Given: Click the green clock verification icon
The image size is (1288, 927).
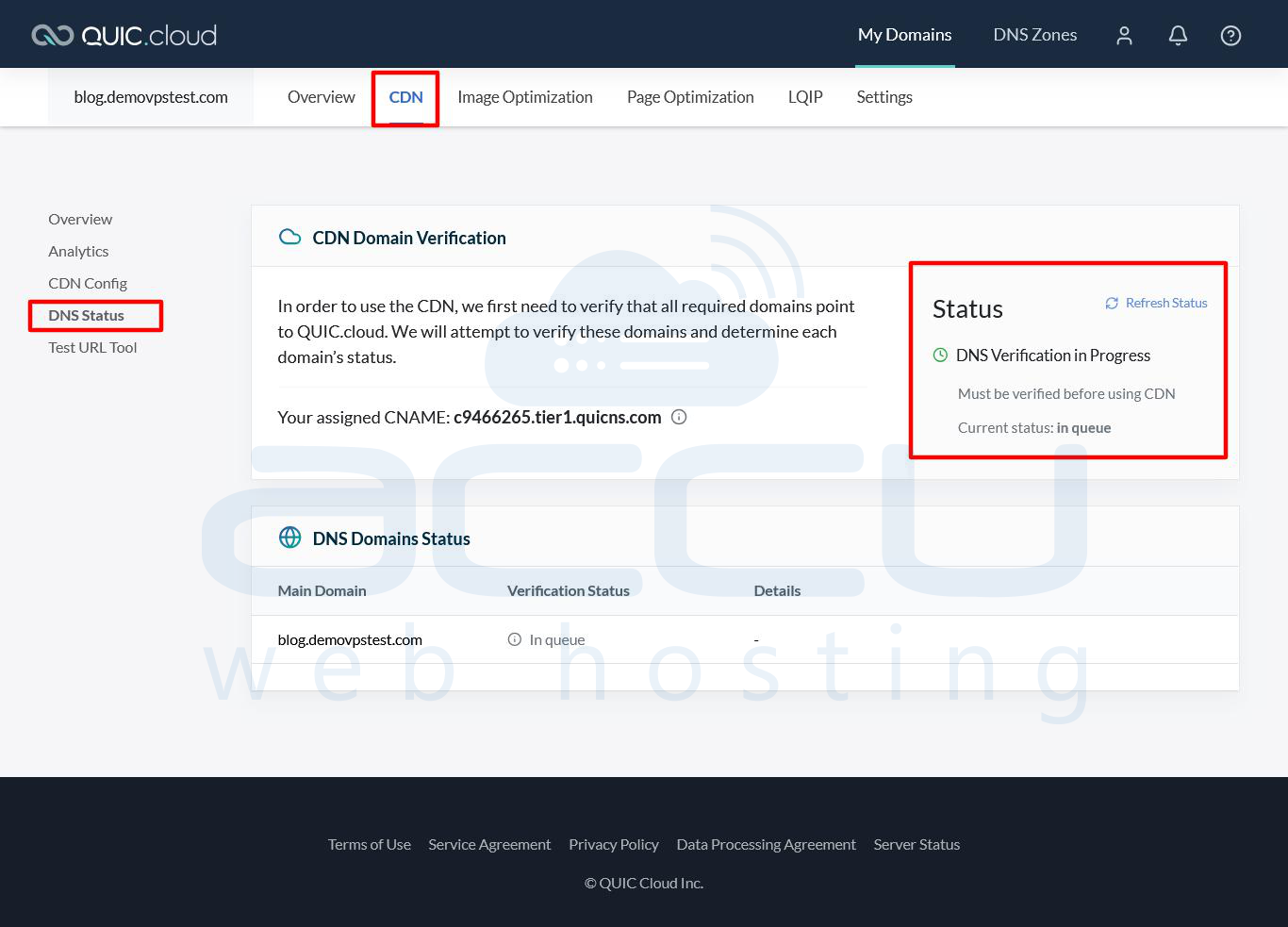Looking at the screenshot, I should (x=940, y=356).
